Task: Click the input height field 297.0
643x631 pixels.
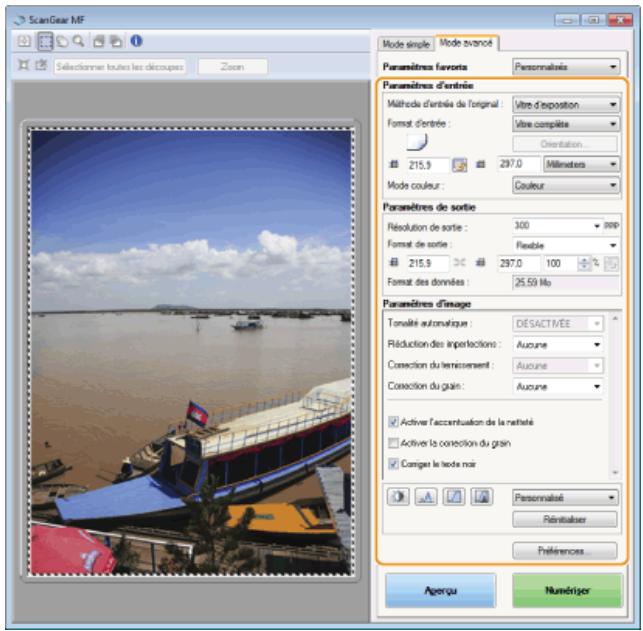Action: (x=519, y=164)
